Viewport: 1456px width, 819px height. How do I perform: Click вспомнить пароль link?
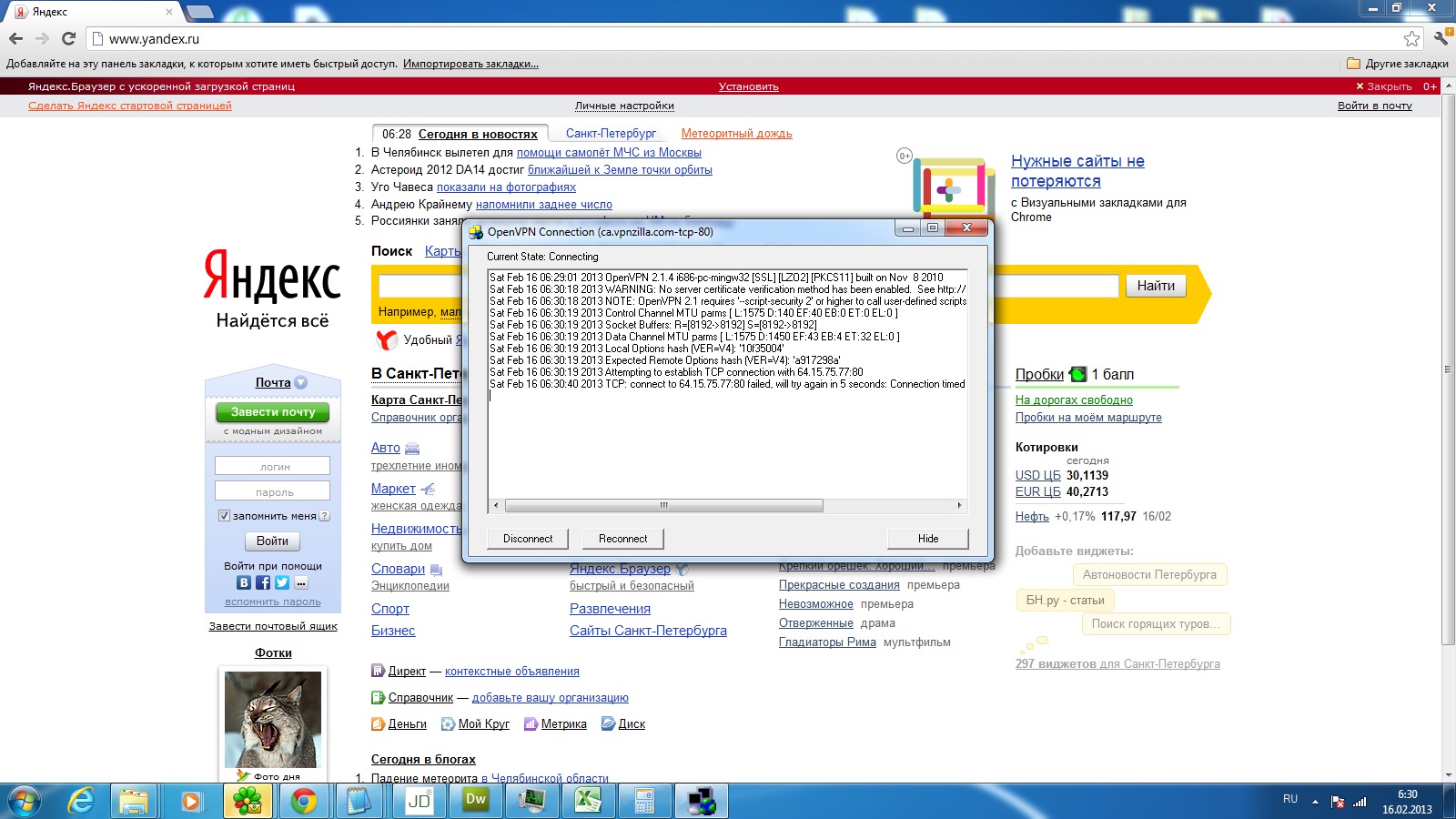(273, 602)
